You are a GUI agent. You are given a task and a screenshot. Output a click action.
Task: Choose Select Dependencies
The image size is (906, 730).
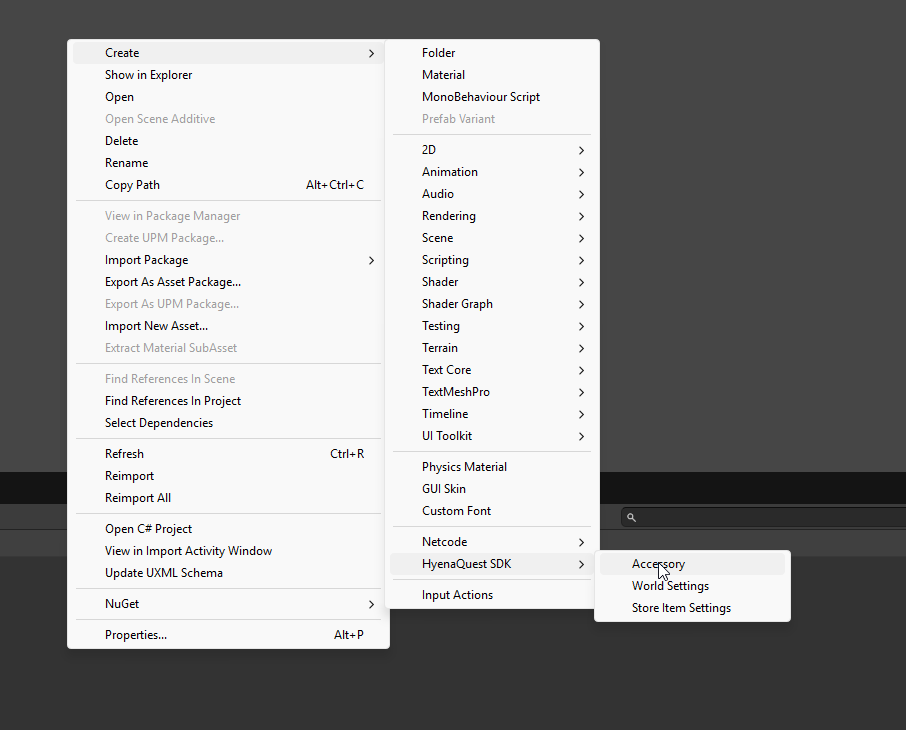coord(228,423)
